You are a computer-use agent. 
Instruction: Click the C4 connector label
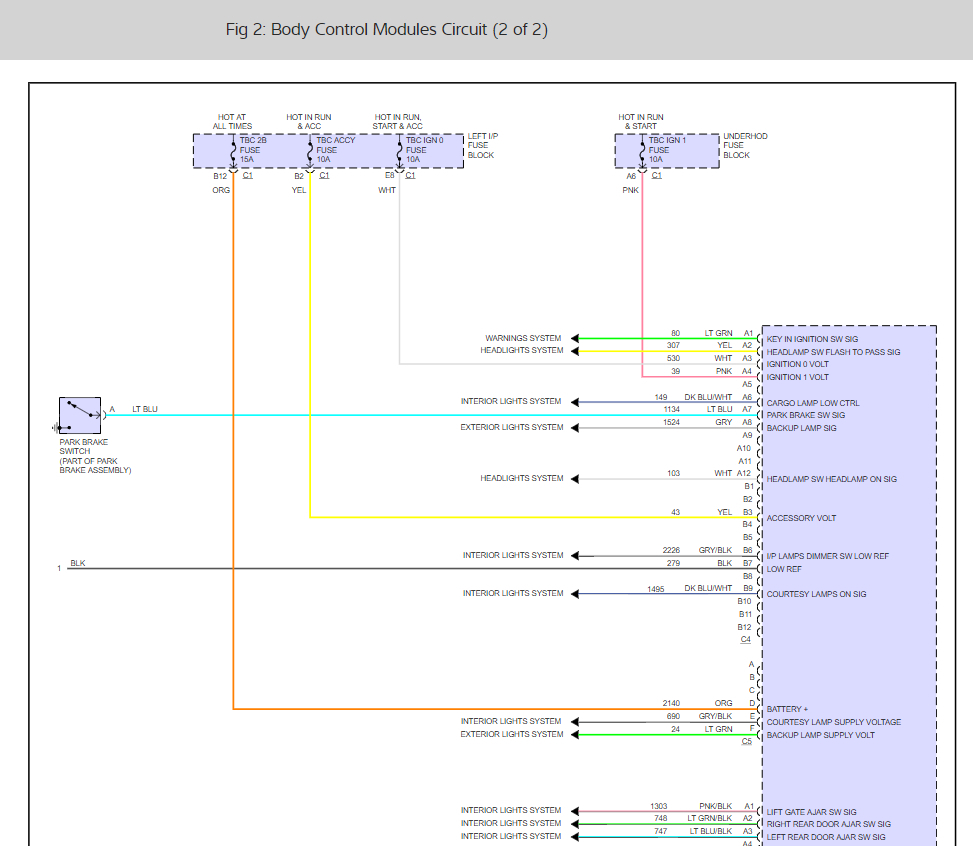click(x=746, y=639)
